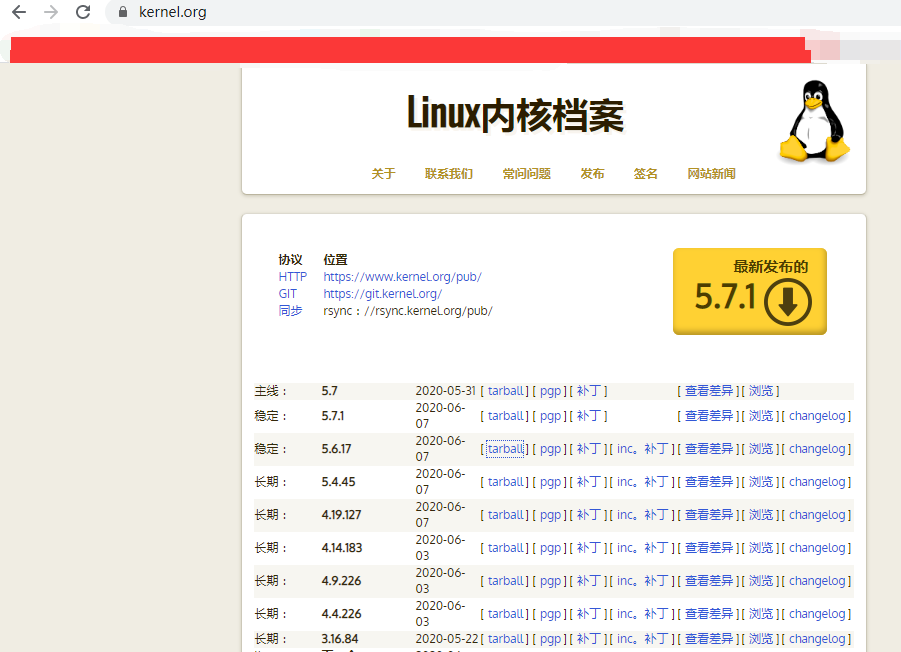Viewport: 901px width, 652px height.
Task: Open https://www.kernel.org/pub/ link
Action: (402, 277)
